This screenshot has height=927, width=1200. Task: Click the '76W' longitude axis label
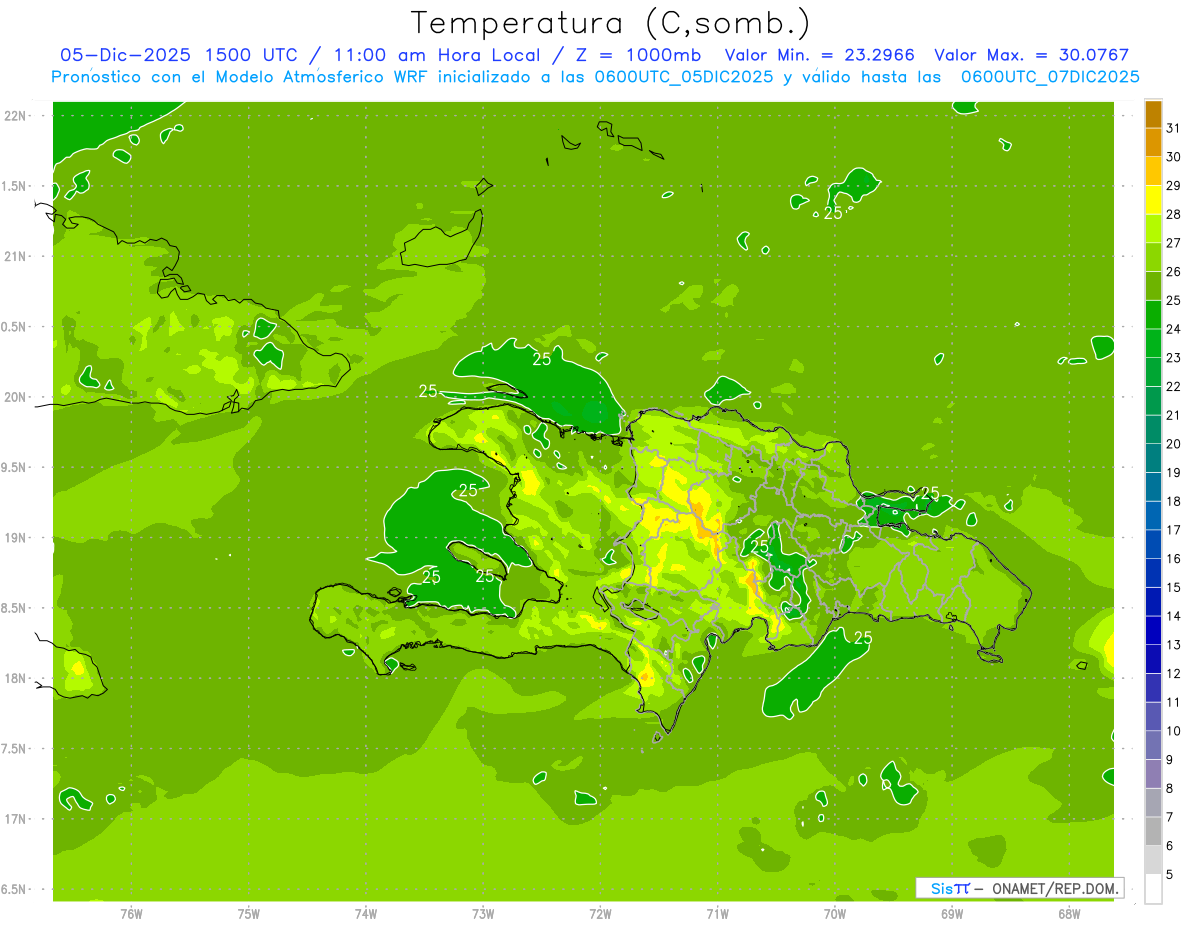[131, 914]
